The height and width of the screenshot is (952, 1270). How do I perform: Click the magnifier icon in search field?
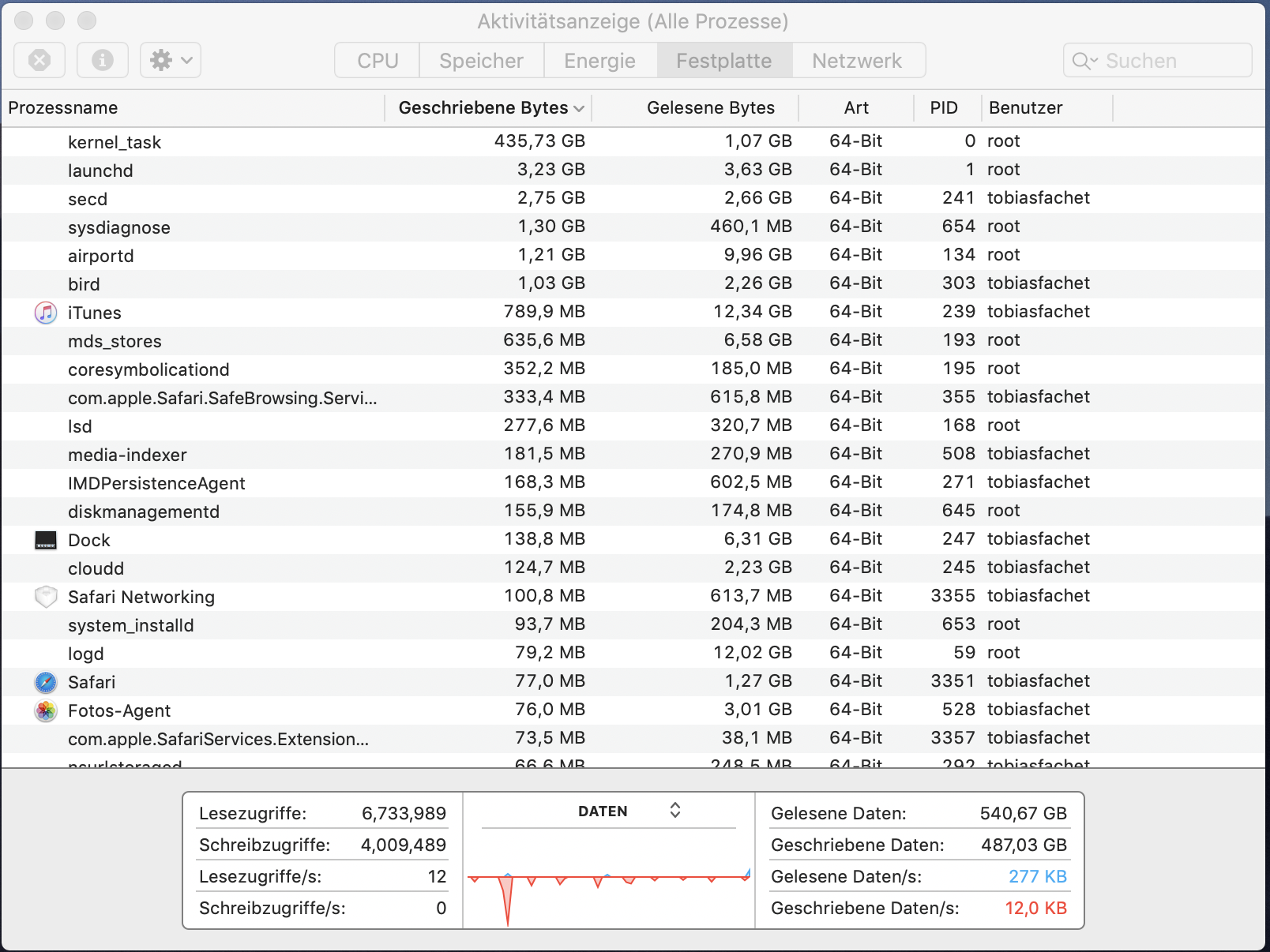(1084, 61)
